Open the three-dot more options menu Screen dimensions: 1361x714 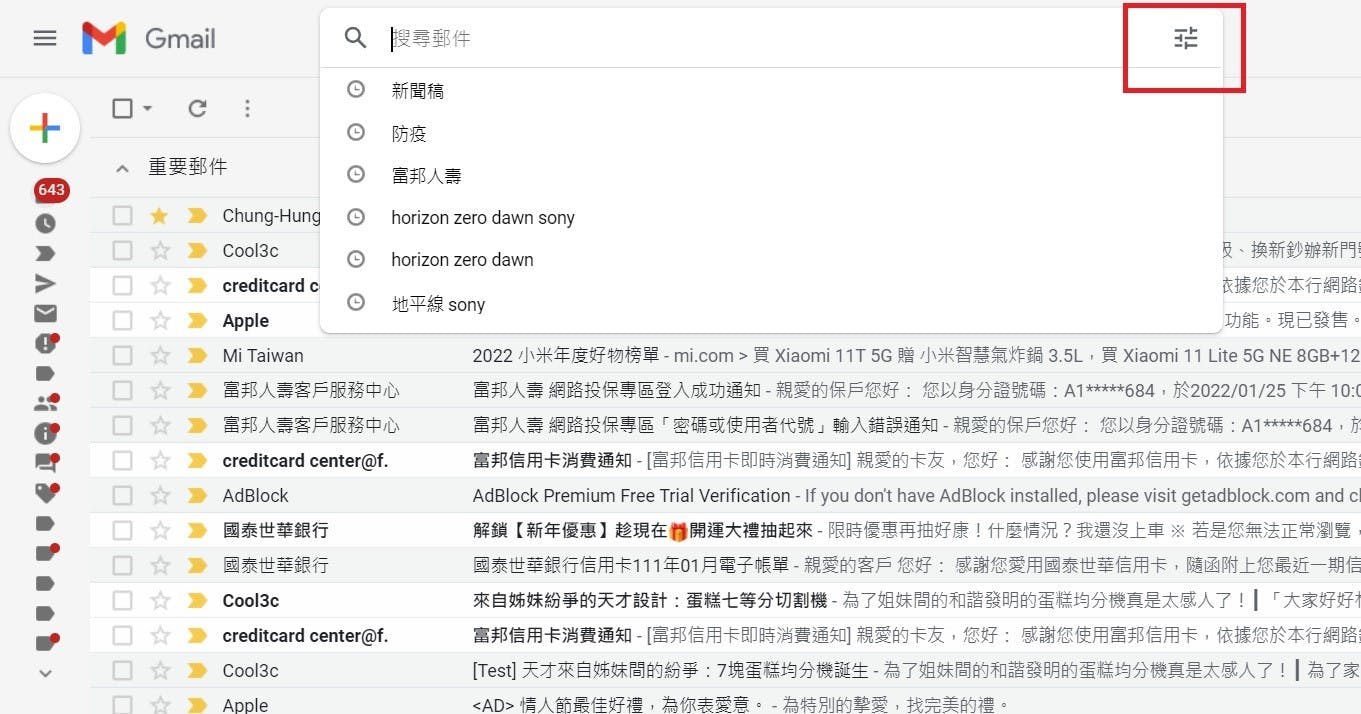(x=247, y=108)
